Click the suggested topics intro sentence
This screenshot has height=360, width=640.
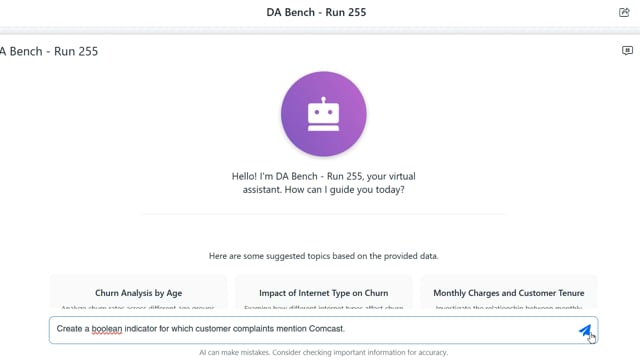click(x=324, y=256)
